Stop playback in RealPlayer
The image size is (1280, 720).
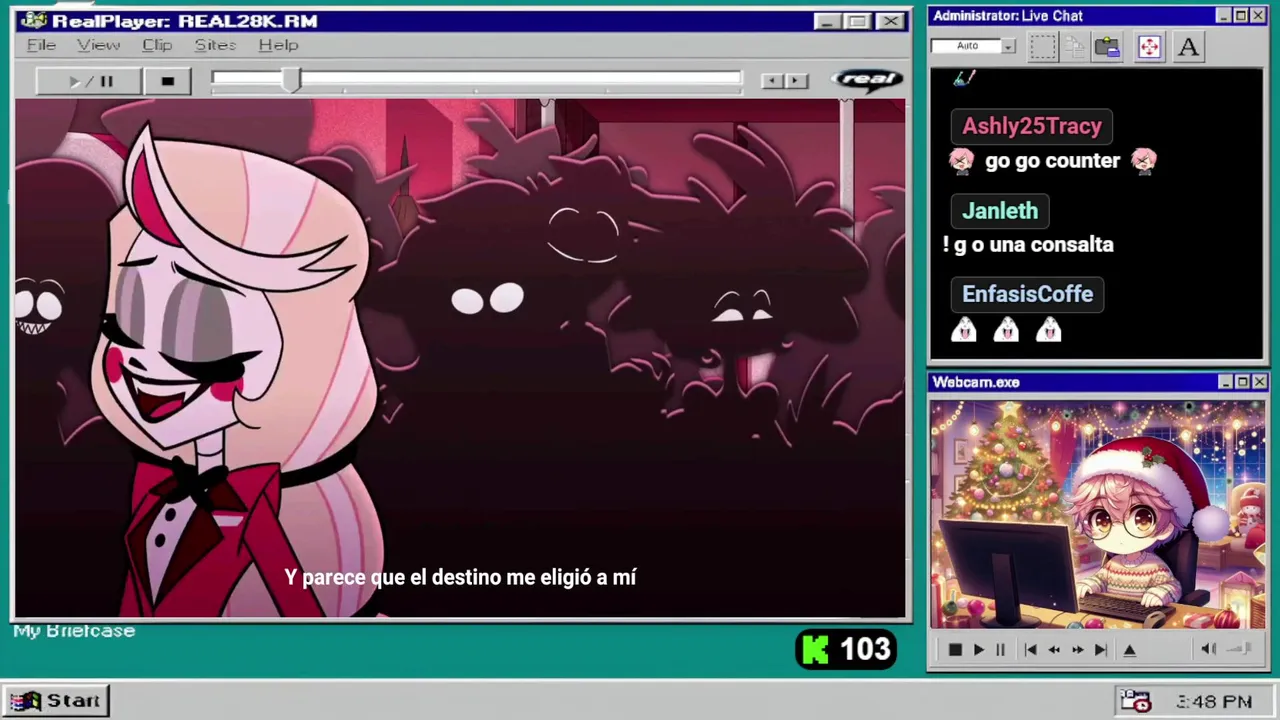pyautogui.click(x=167, y=81)
